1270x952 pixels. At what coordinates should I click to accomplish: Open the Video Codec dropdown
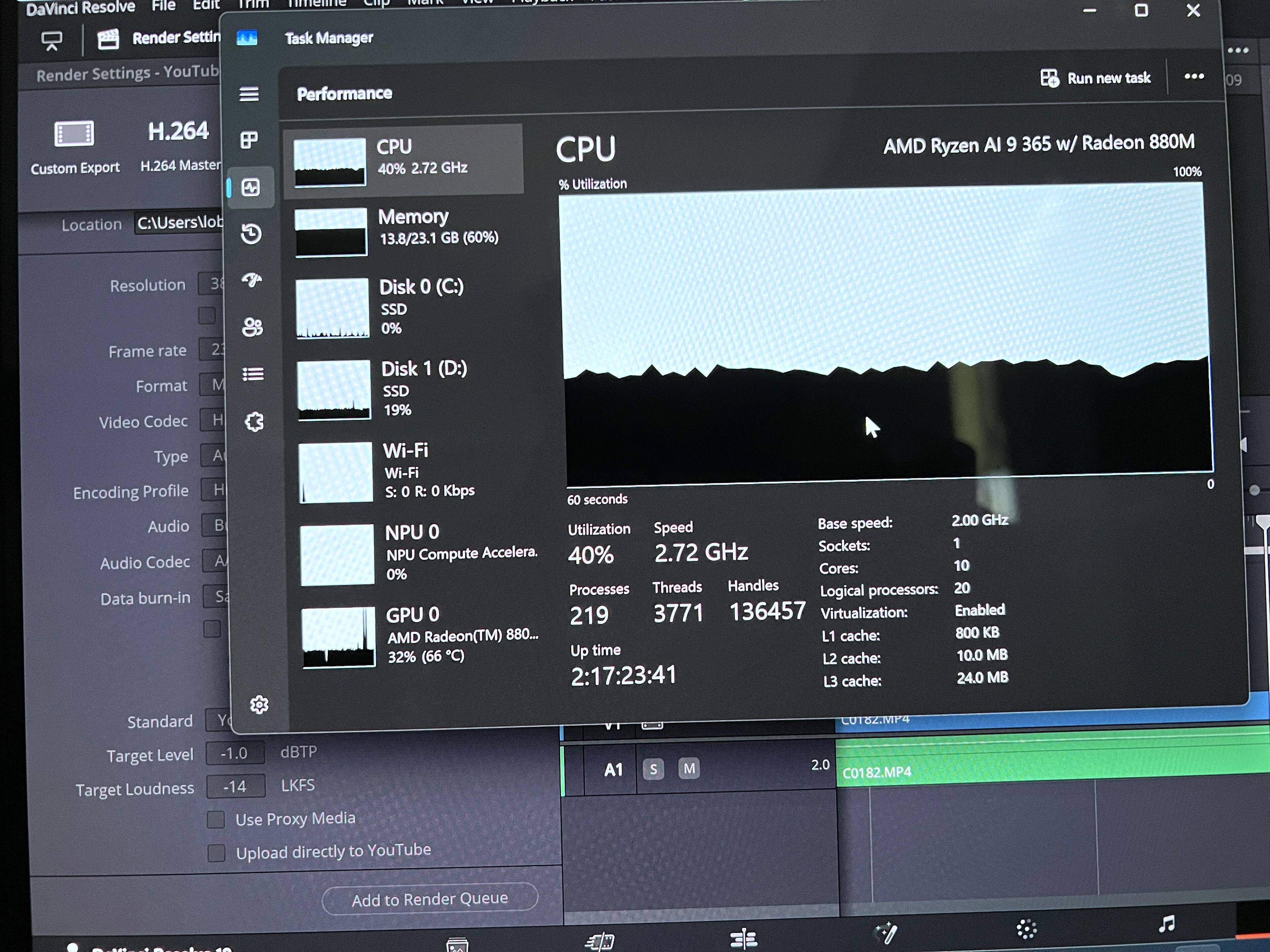coord(214,420)
